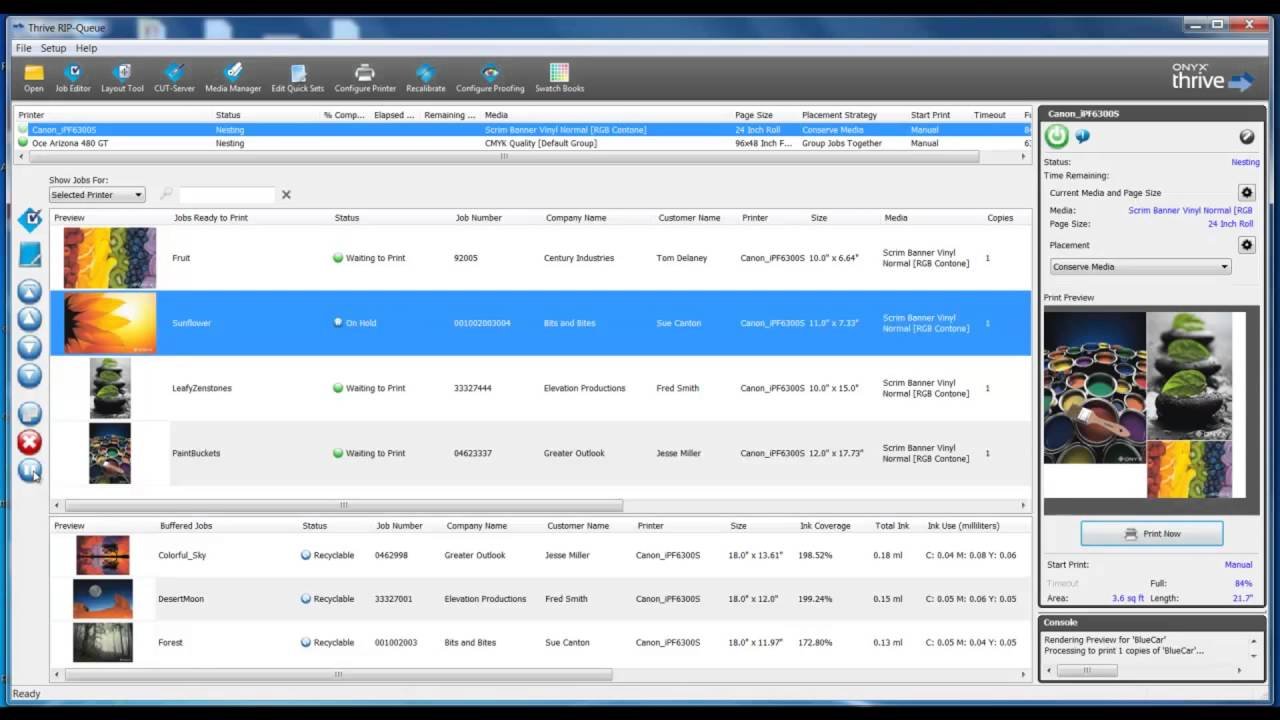Click the Recalibrate toolbar icon
The height and width of the screenshot is (720, 1280).
[425, 77]
